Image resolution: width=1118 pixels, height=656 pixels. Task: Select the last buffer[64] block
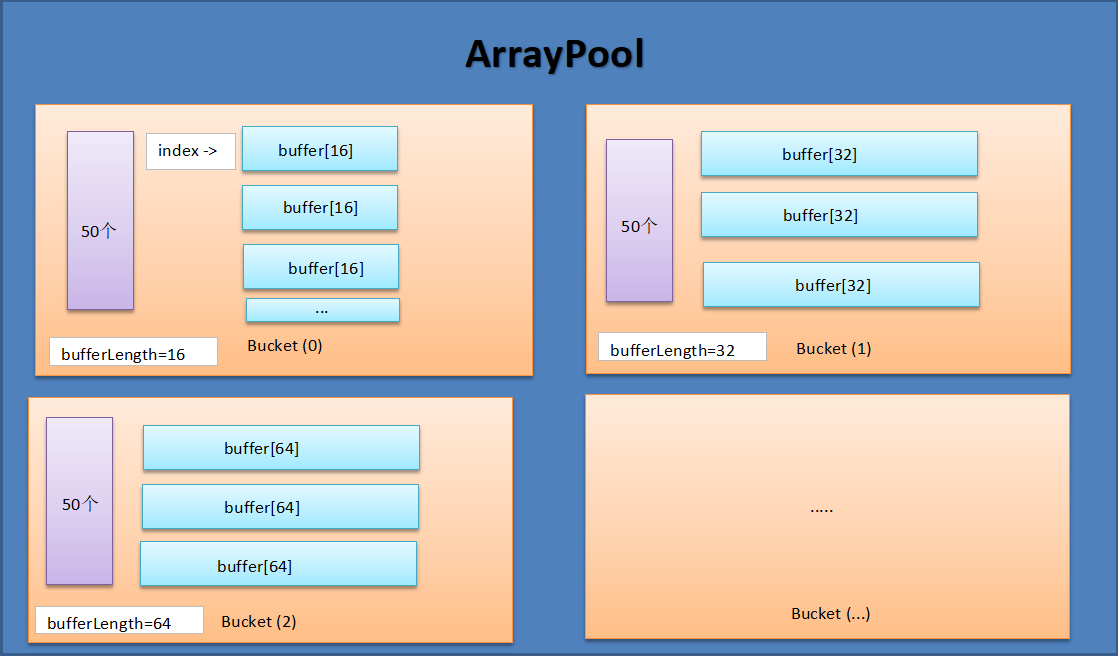(x=278, y=563)
